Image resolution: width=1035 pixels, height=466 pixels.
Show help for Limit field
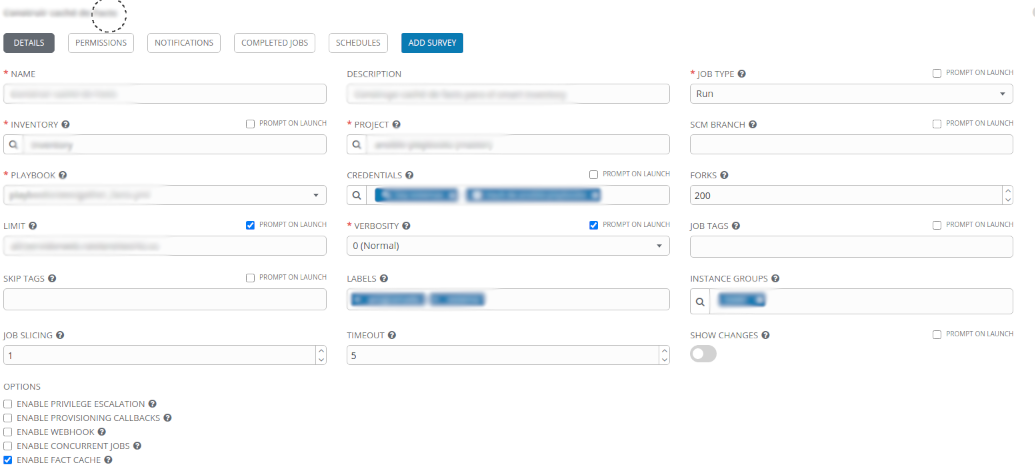click(32, 226)
